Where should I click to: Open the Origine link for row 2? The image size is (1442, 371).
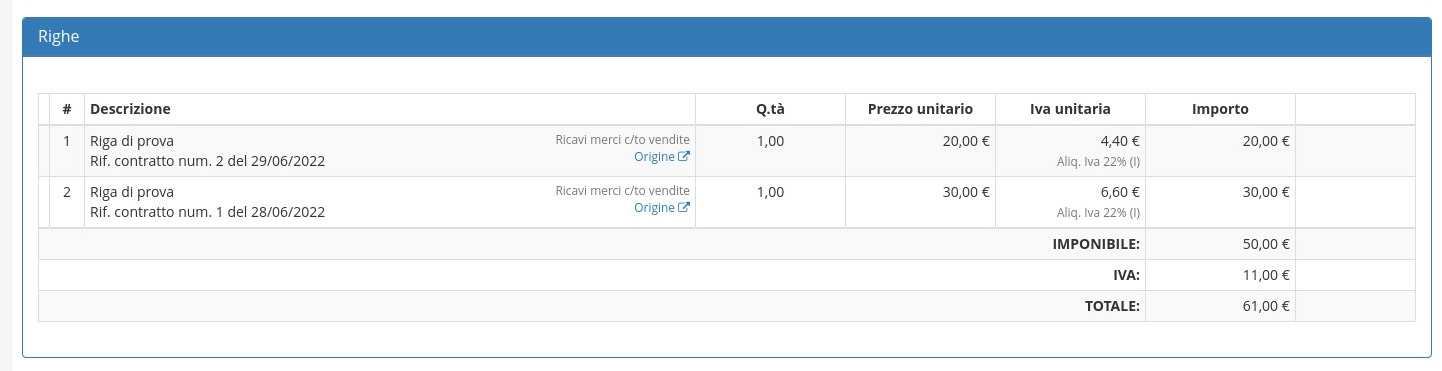pos(661,208)
